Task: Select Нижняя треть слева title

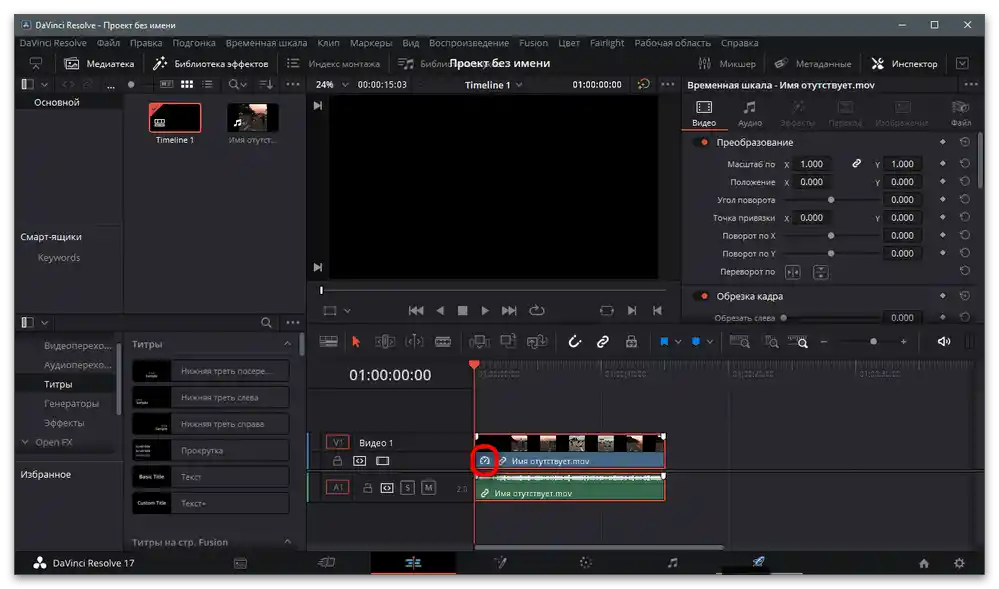Action: 211,397
